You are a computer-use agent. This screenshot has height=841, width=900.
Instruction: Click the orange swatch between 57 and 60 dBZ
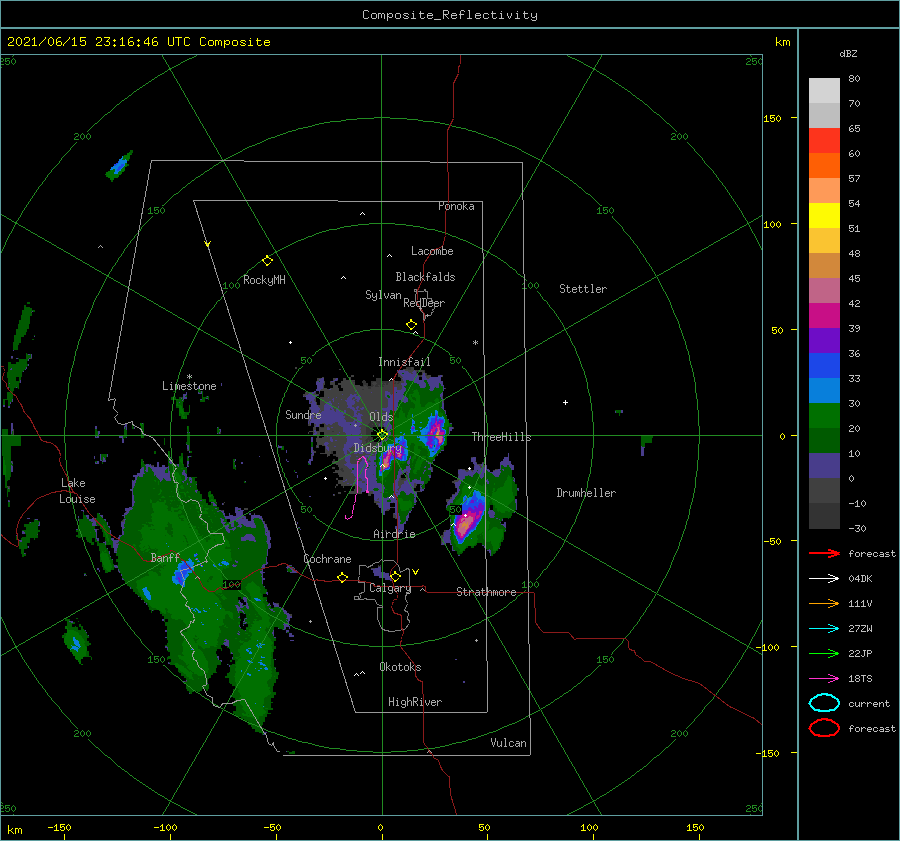(x=824, y=166)
